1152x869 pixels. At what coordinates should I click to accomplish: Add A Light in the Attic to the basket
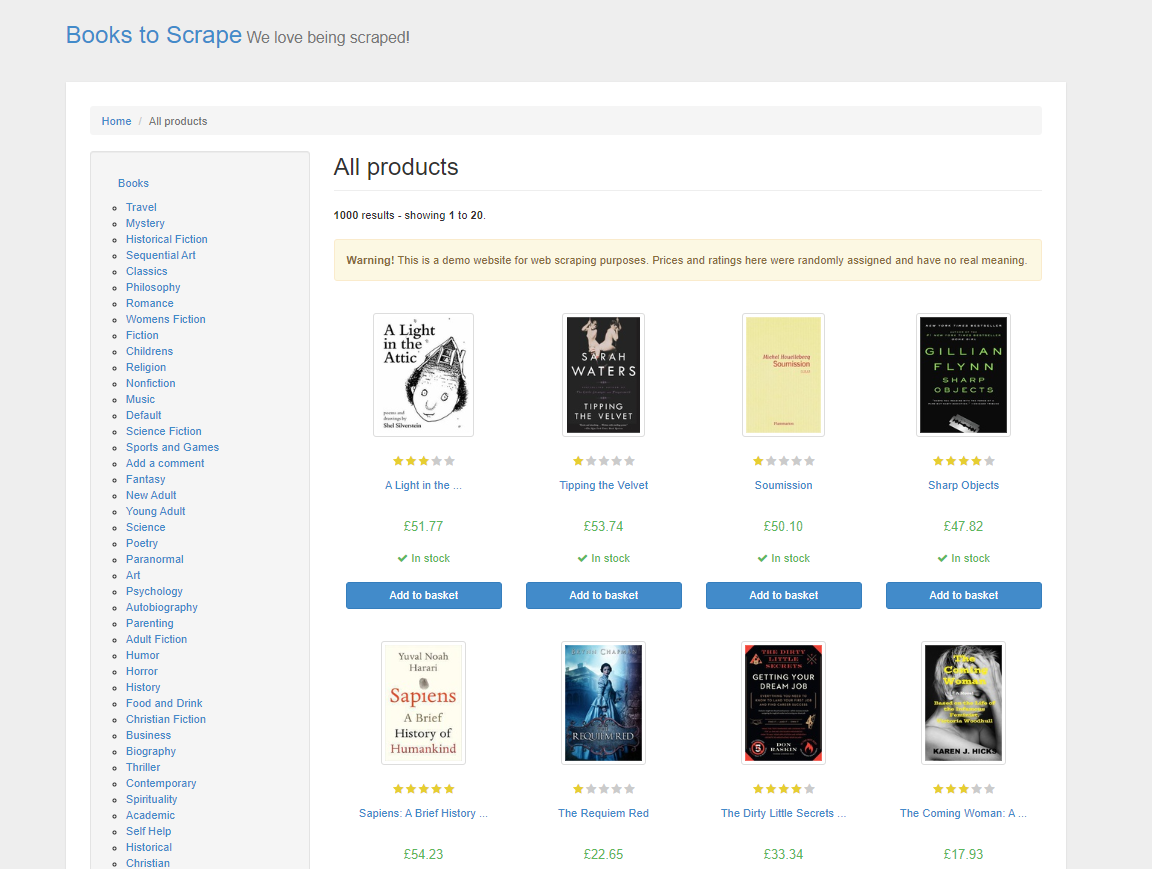[x=423, y=595]
